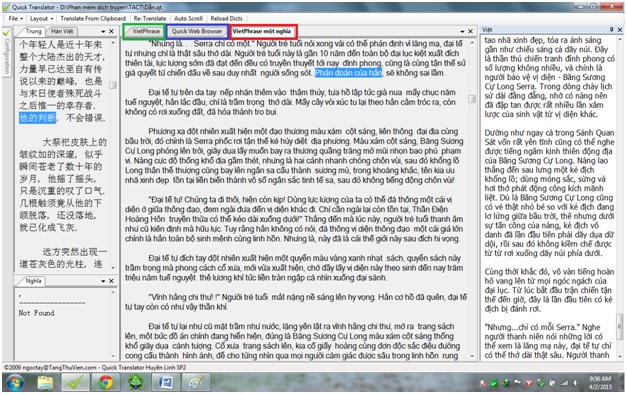Close the Nghĩa panel
The height and width of the screenshot is (394, 627).
pyautogui.click(x=111, y=281)
